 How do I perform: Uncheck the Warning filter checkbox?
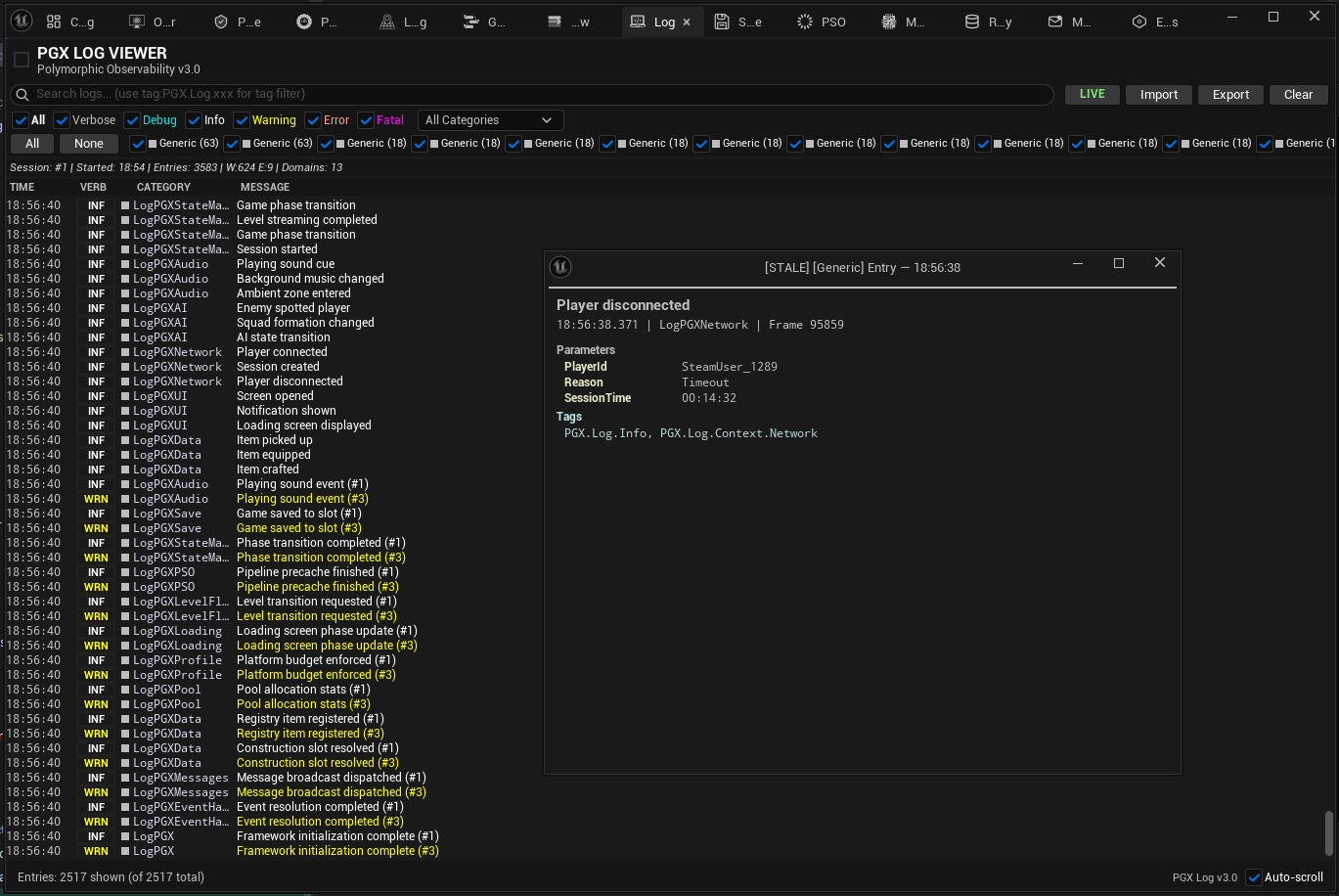click(242, 120)
